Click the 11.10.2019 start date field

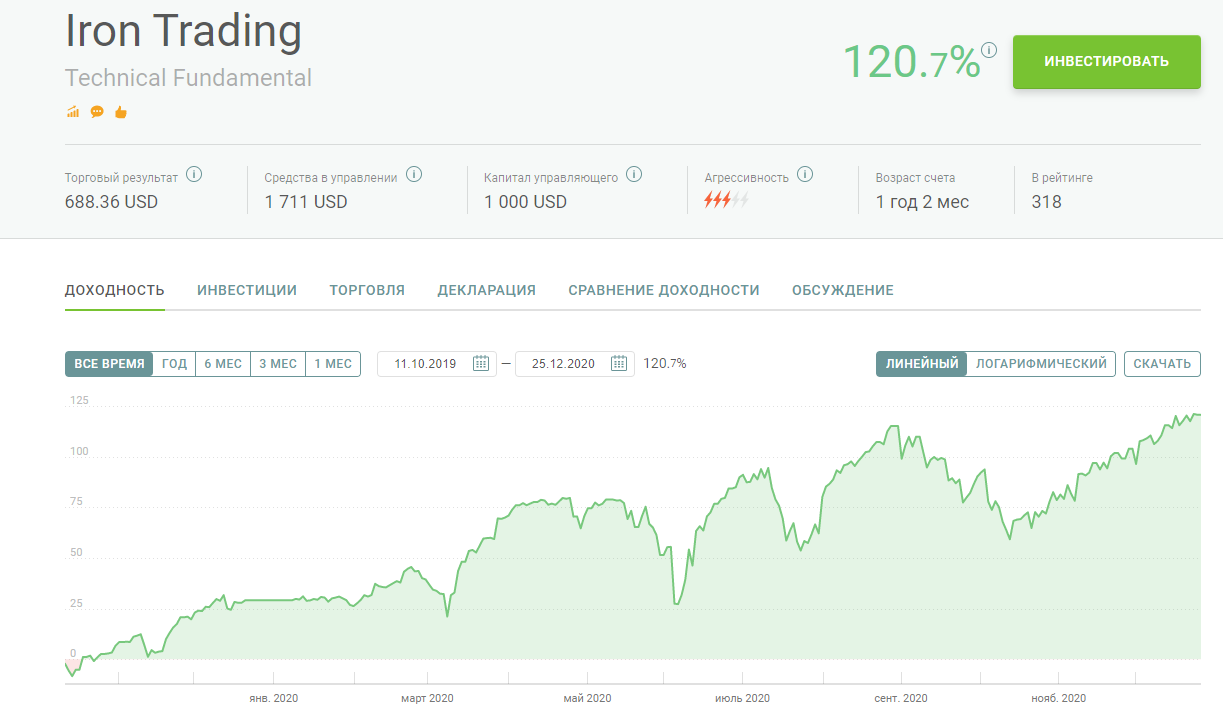pos(437,364)
